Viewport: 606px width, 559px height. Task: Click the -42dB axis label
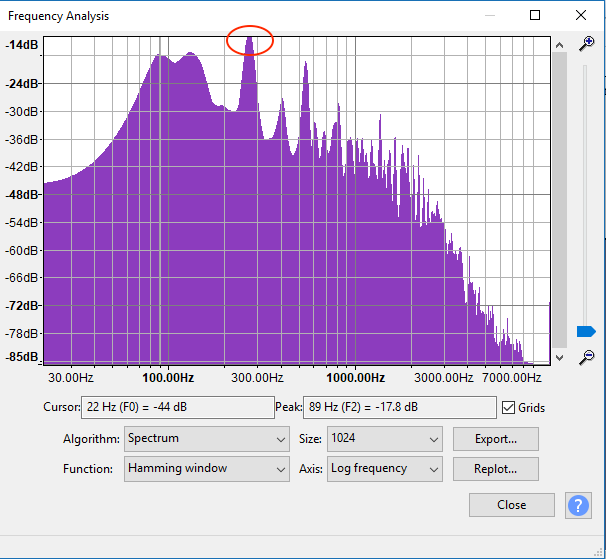pos(22,167)
